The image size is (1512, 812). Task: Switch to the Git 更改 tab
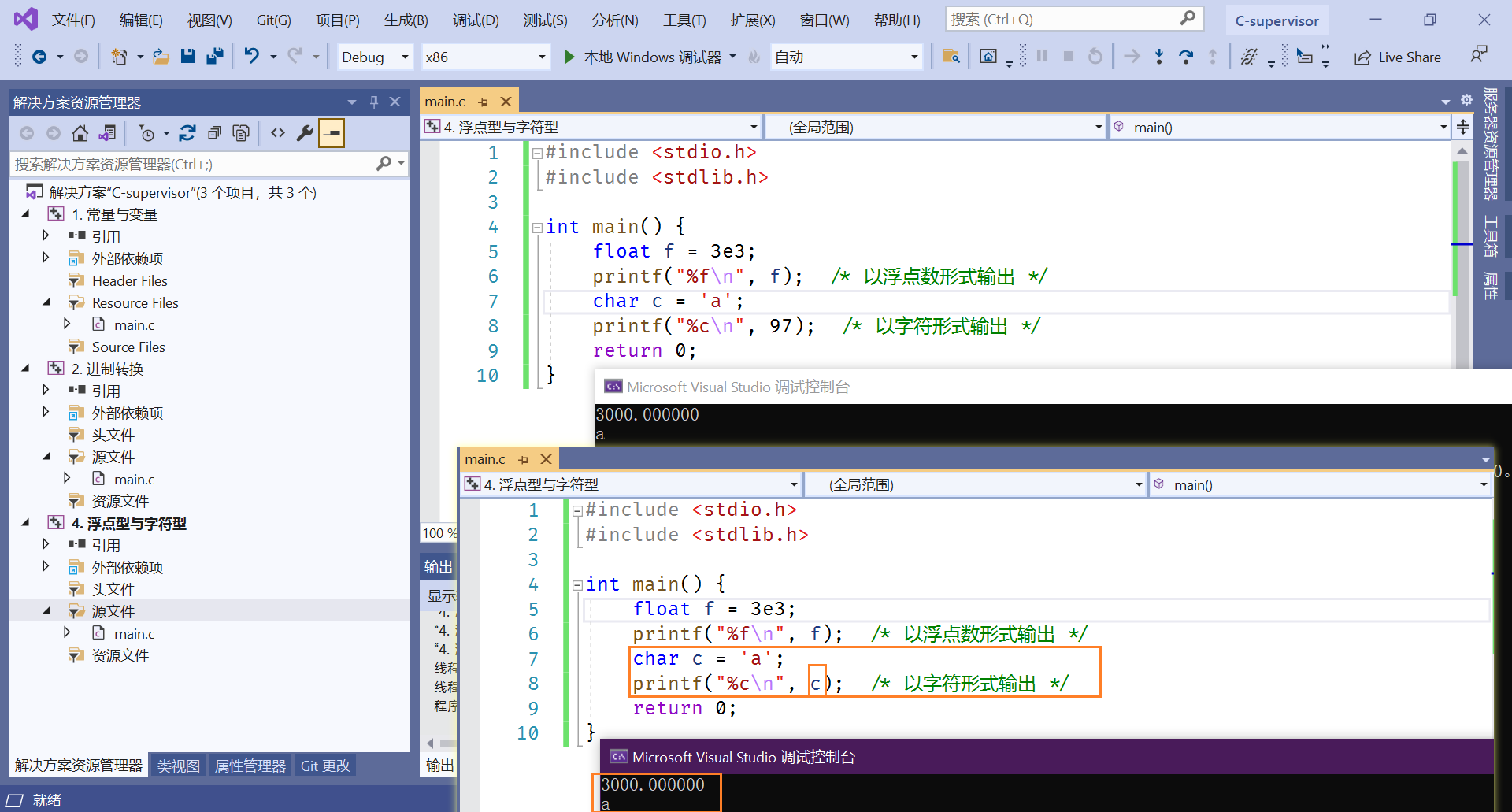coord(325,766)
